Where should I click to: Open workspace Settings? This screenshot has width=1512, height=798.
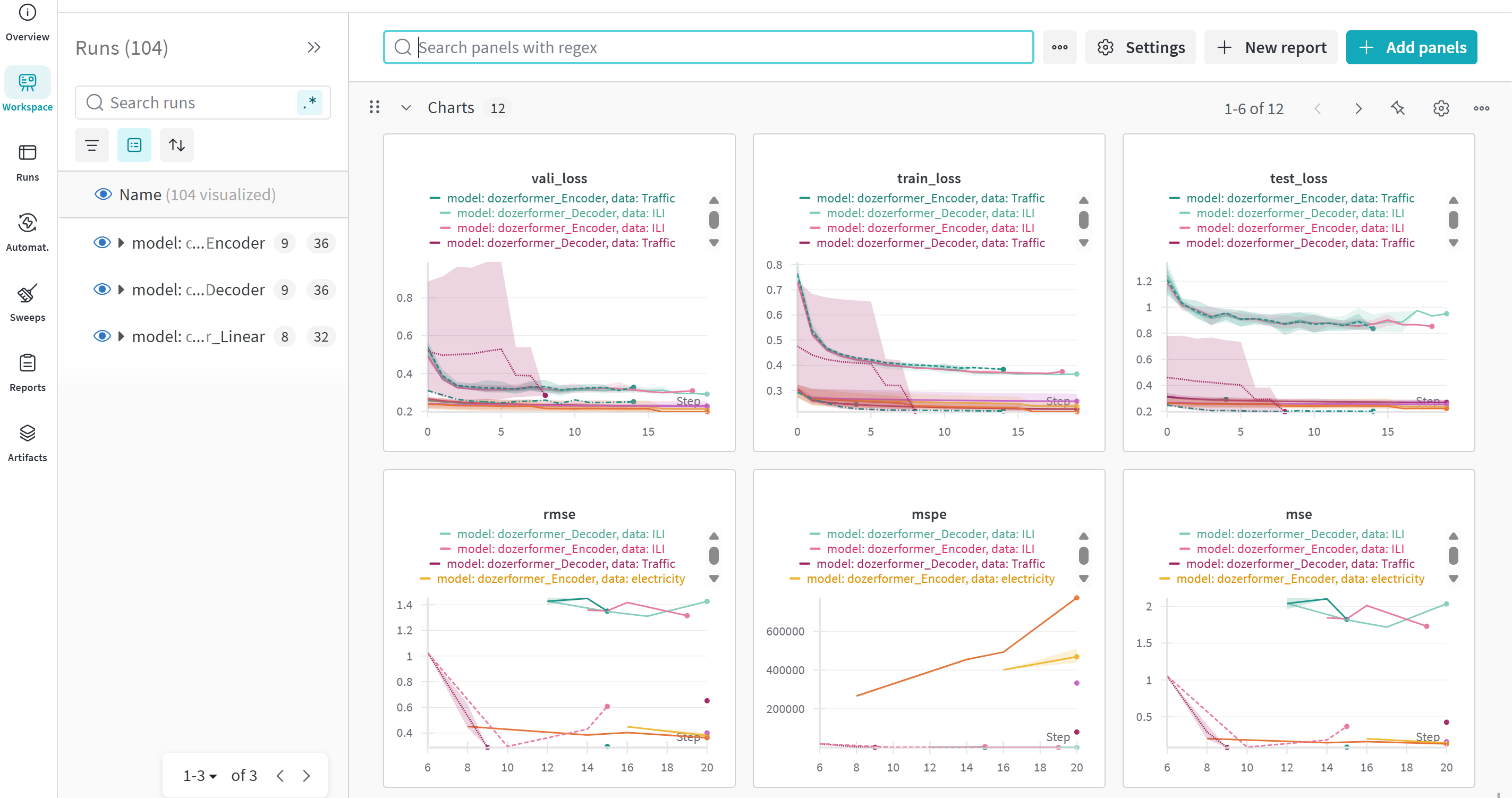[1140, 47]
